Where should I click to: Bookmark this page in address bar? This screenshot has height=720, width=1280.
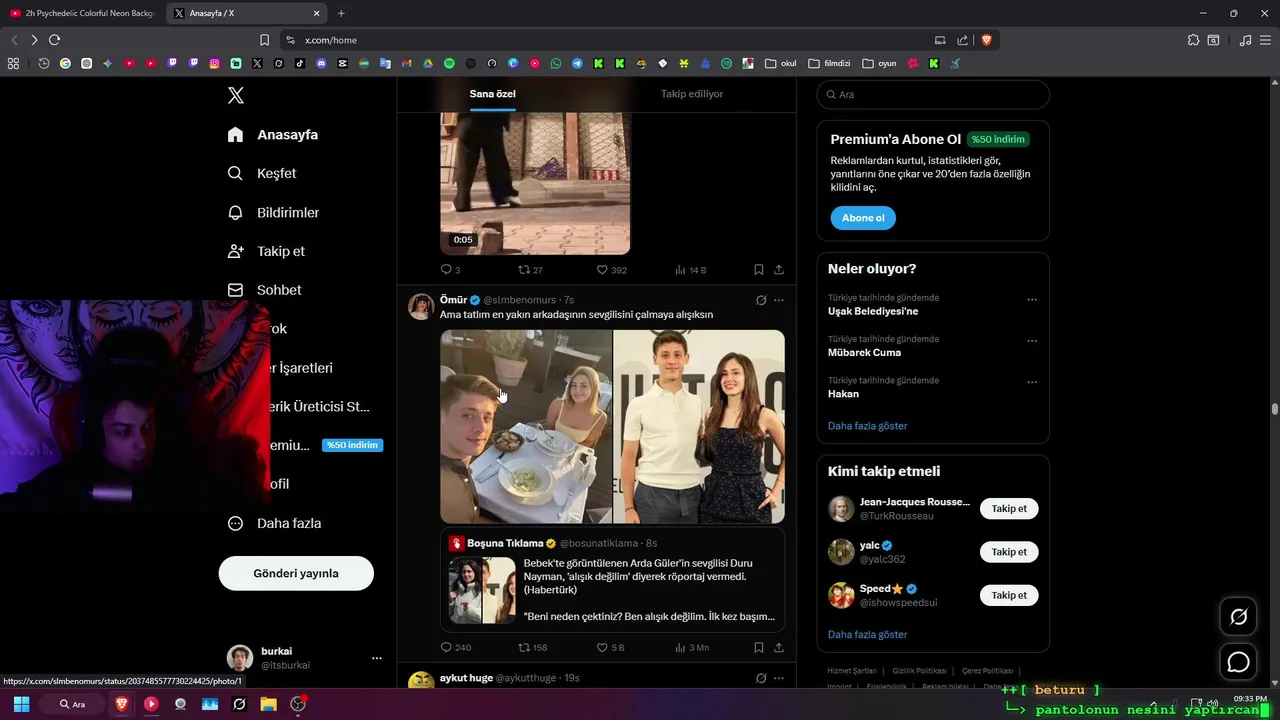click(x=264, y=40)
